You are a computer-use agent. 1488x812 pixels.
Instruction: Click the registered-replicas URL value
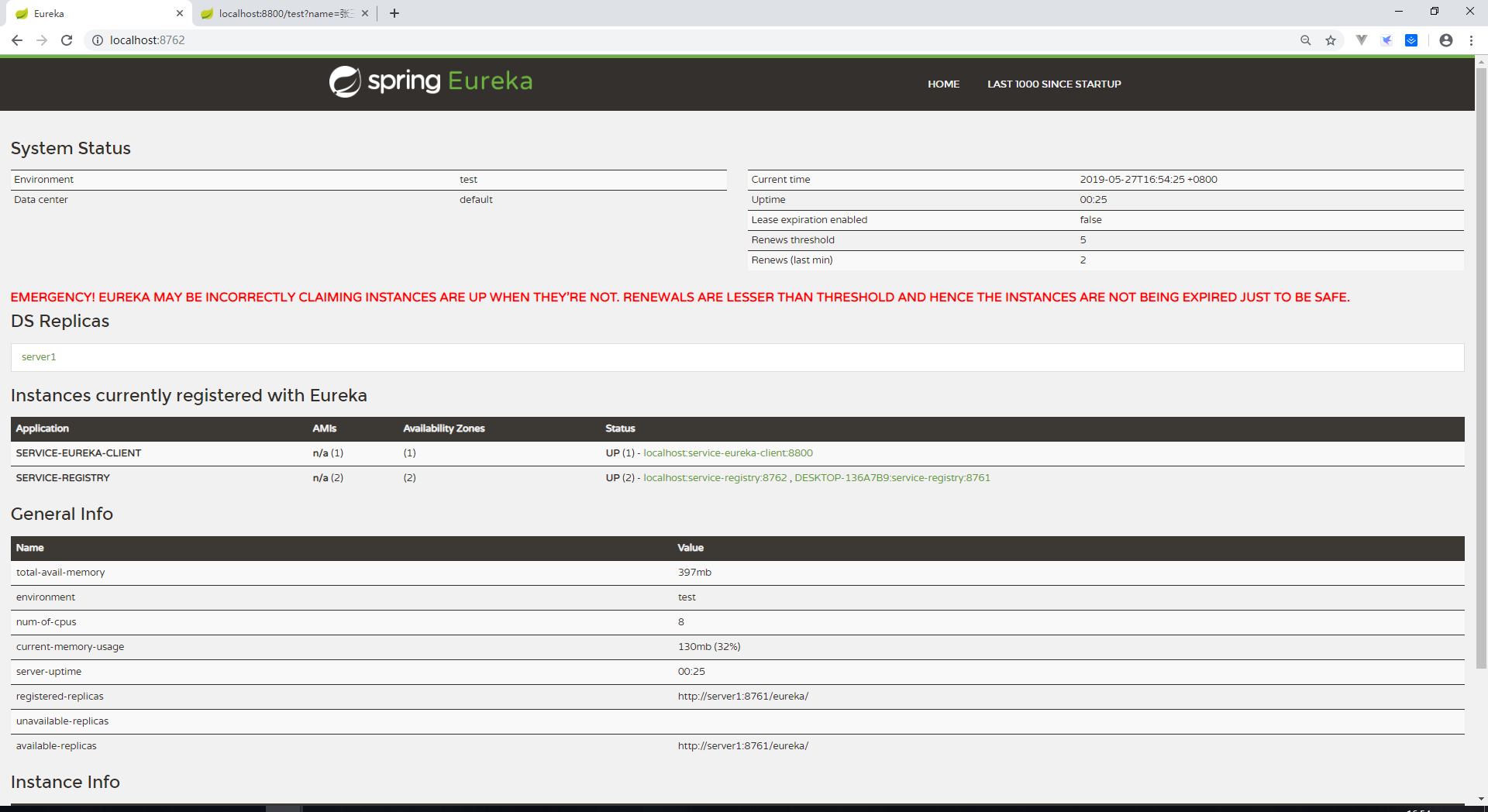[743, 697]
